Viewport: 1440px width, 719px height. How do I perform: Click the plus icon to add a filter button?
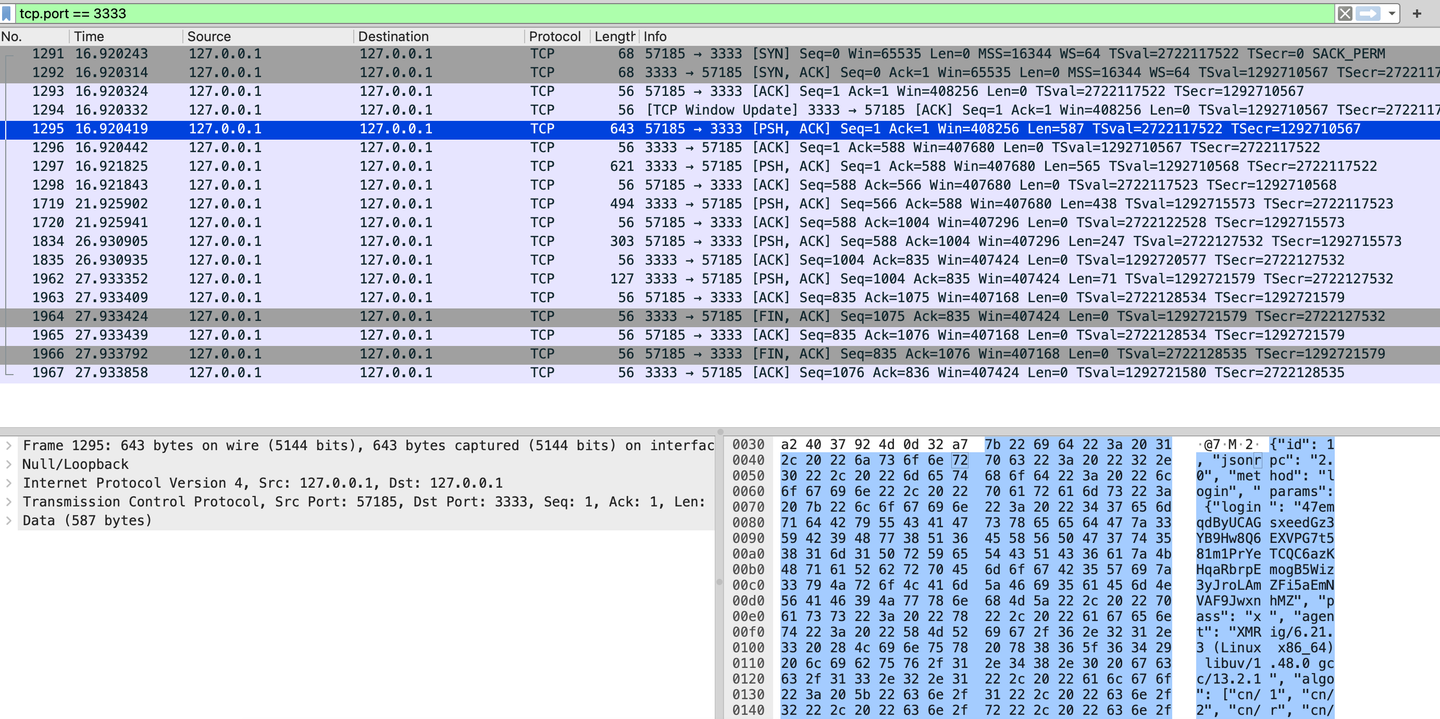pyautogui.click(x=1417, y=13)
